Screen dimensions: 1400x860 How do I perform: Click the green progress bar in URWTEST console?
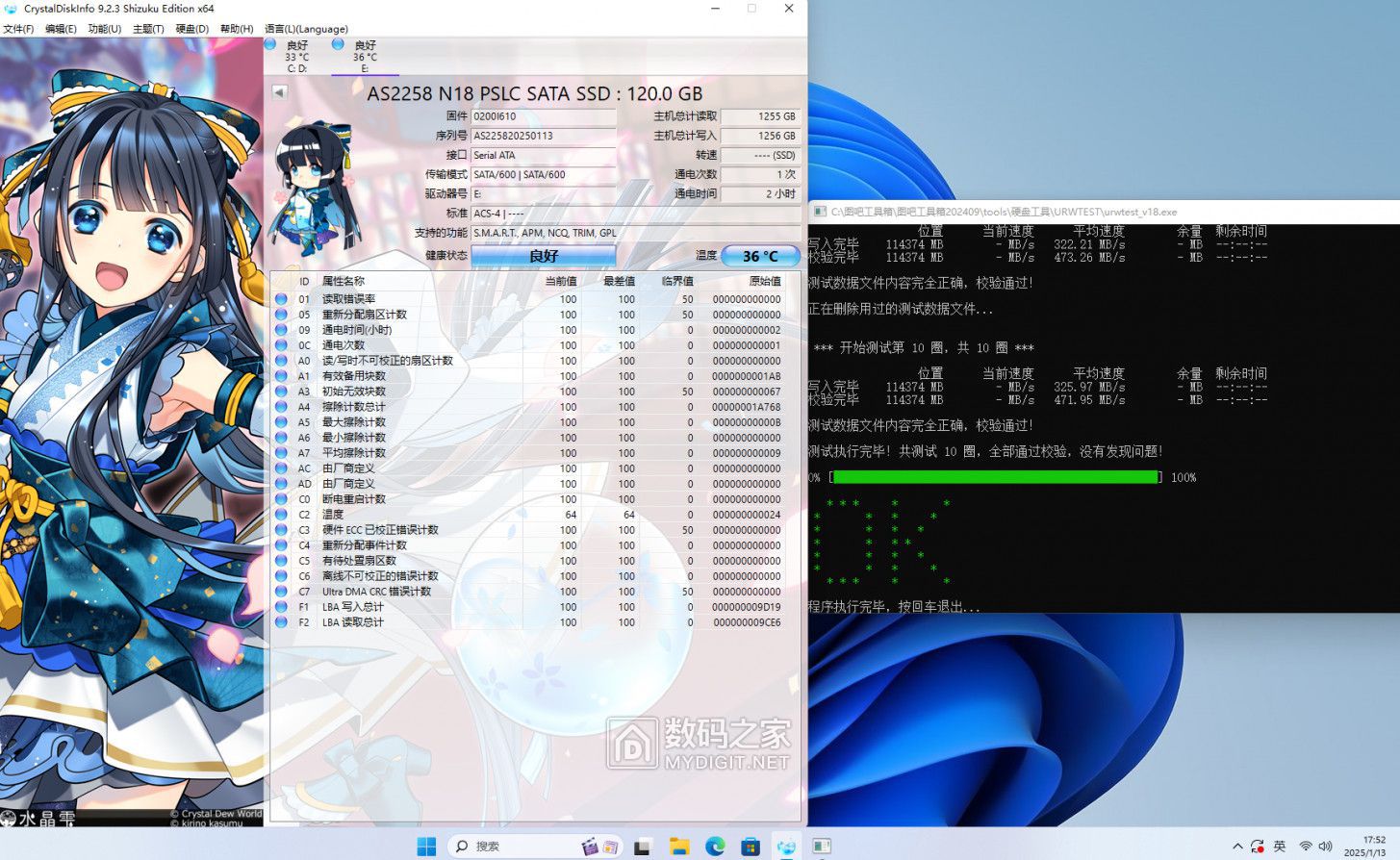[x=996, y=477]
